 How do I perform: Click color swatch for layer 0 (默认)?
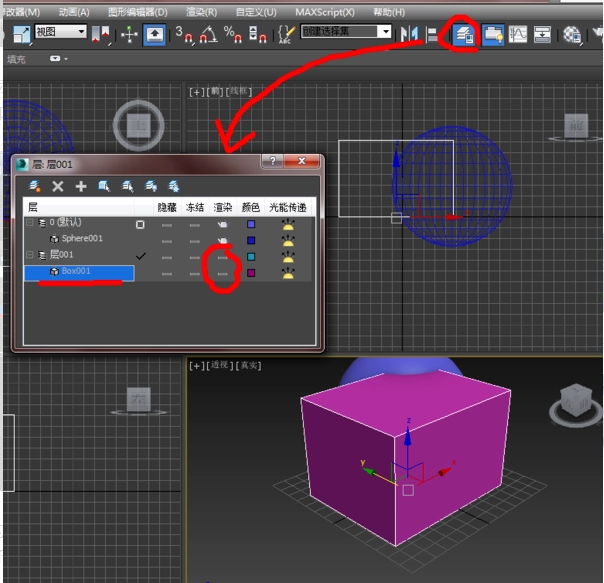click(251, 224)
